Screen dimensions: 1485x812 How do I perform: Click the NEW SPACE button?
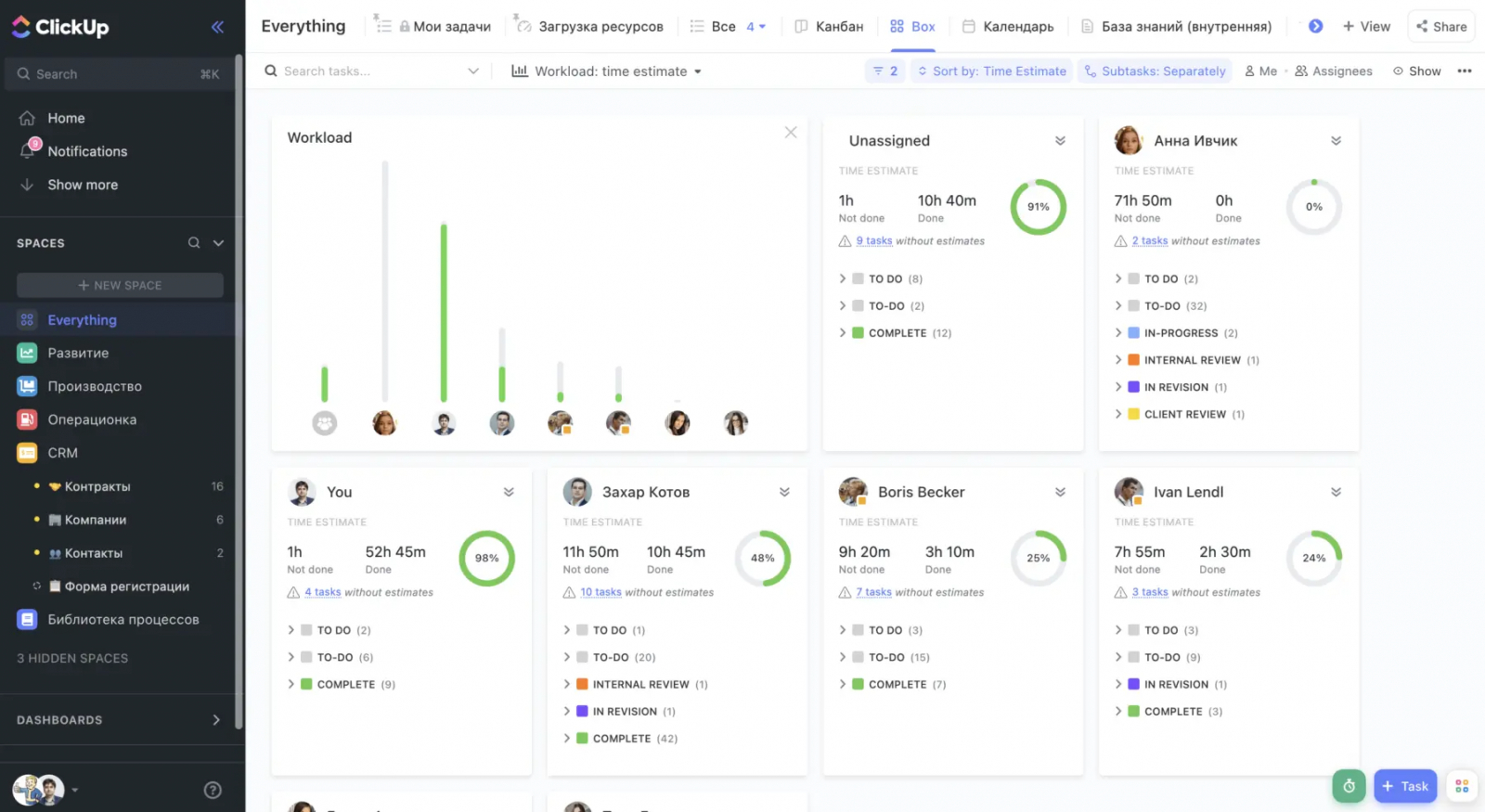click(x=120, y=285)
